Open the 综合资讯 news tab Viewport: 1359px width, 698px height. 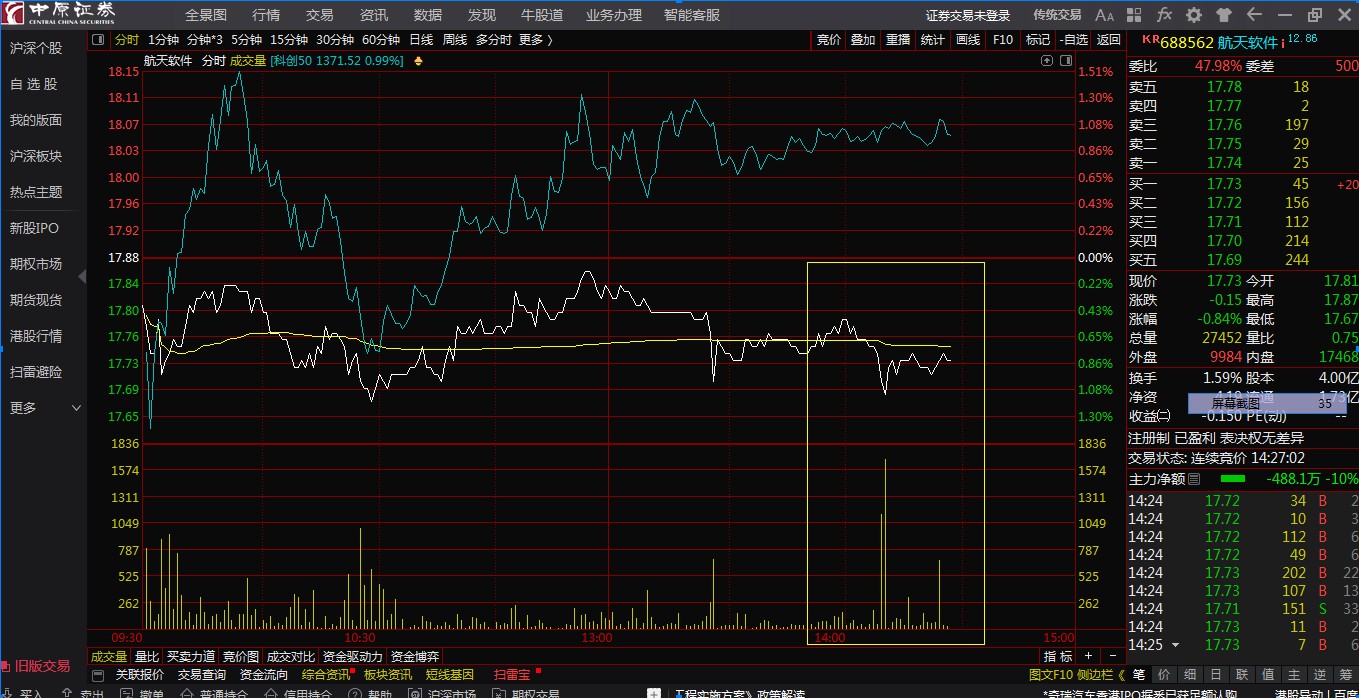328,675
